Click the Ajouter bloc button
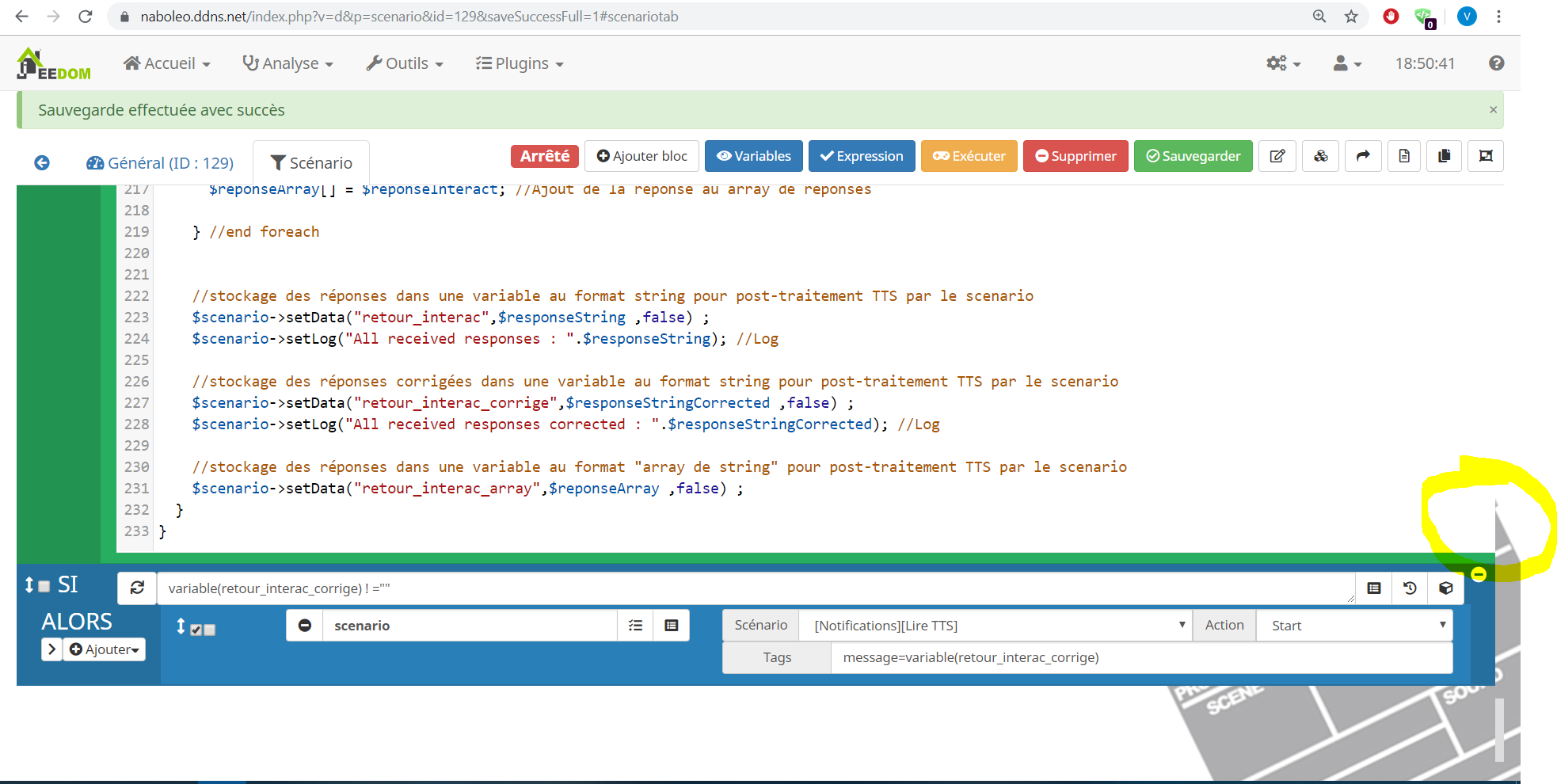The image size is (1557, 784). click(x=642, y=156)
